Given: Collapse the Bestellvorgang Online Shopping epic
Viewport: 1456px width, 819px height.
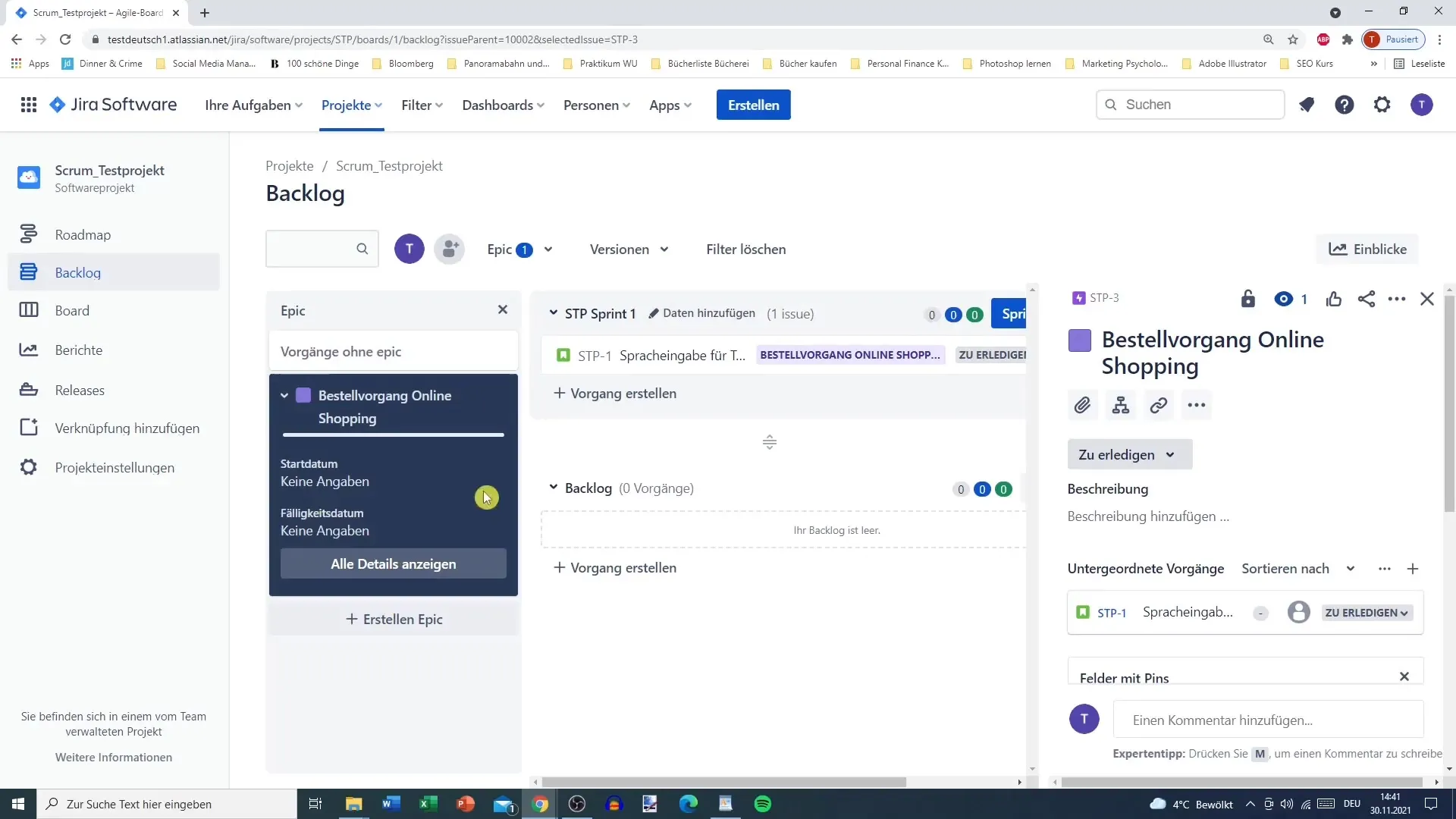Looking at the screenshot, I should click(x=285, y=395).
